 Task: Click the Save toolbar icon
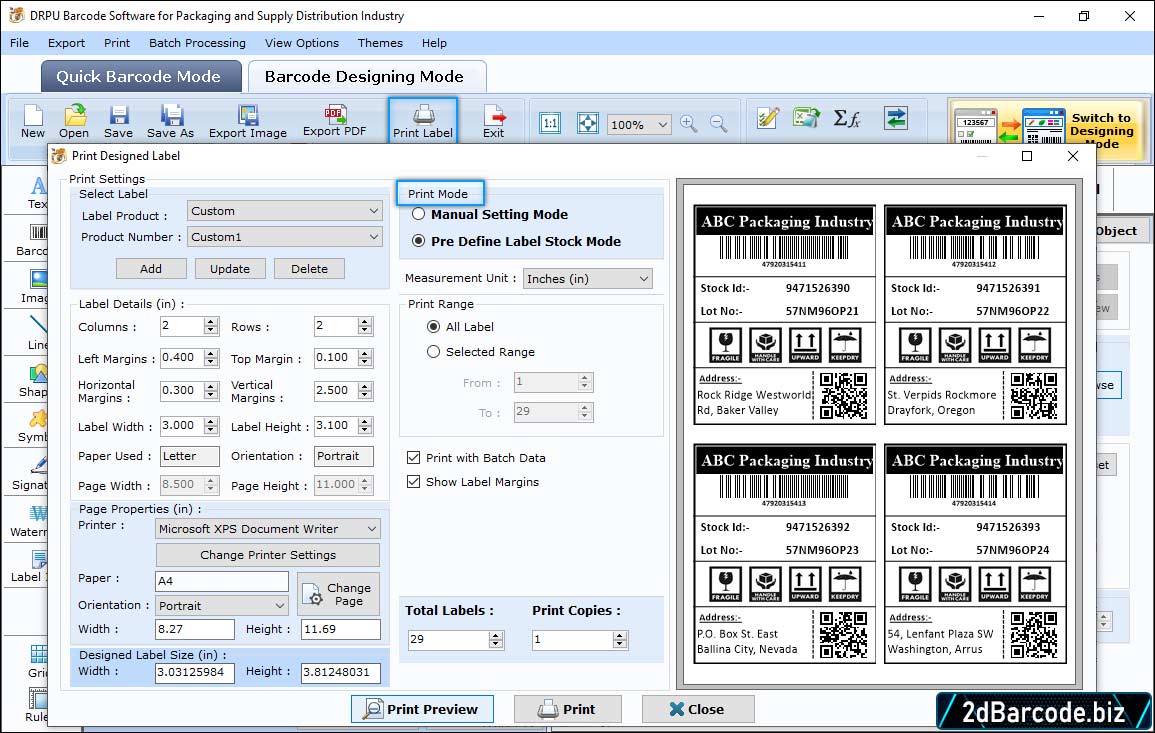click(x=118, y=121)
